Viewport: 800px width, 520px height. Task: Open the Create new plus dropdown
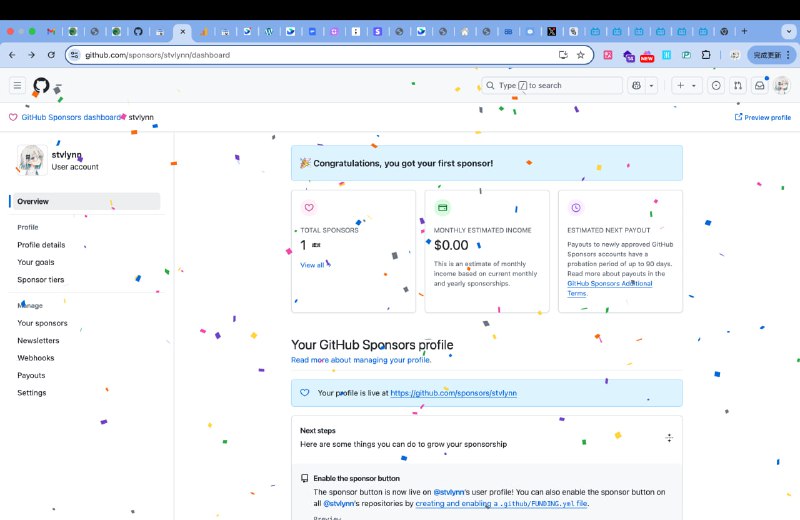click(x=686, y=86)
